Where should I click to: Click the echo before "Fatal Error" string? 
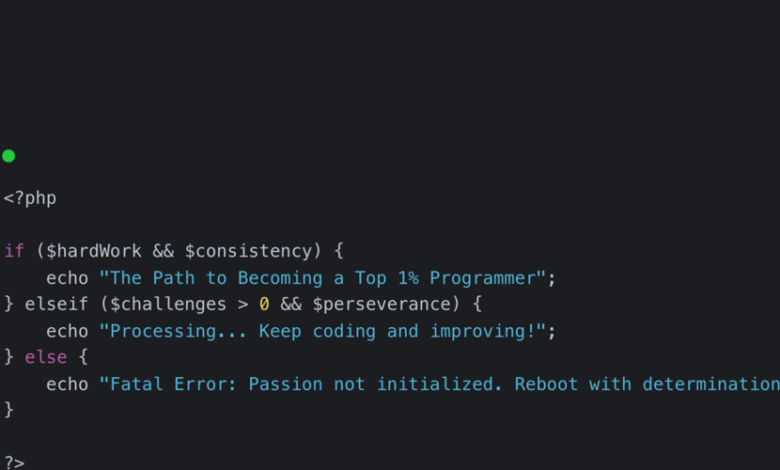pyautogui.click(x=67, y=384)
